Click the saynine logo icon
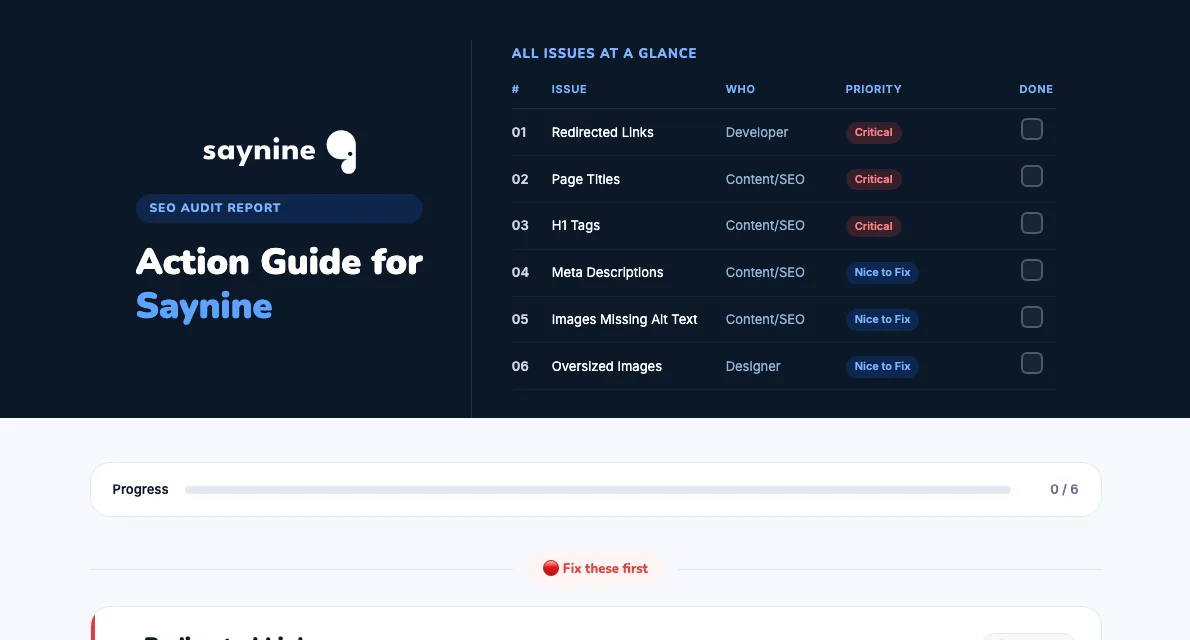 tap(342, 152)
